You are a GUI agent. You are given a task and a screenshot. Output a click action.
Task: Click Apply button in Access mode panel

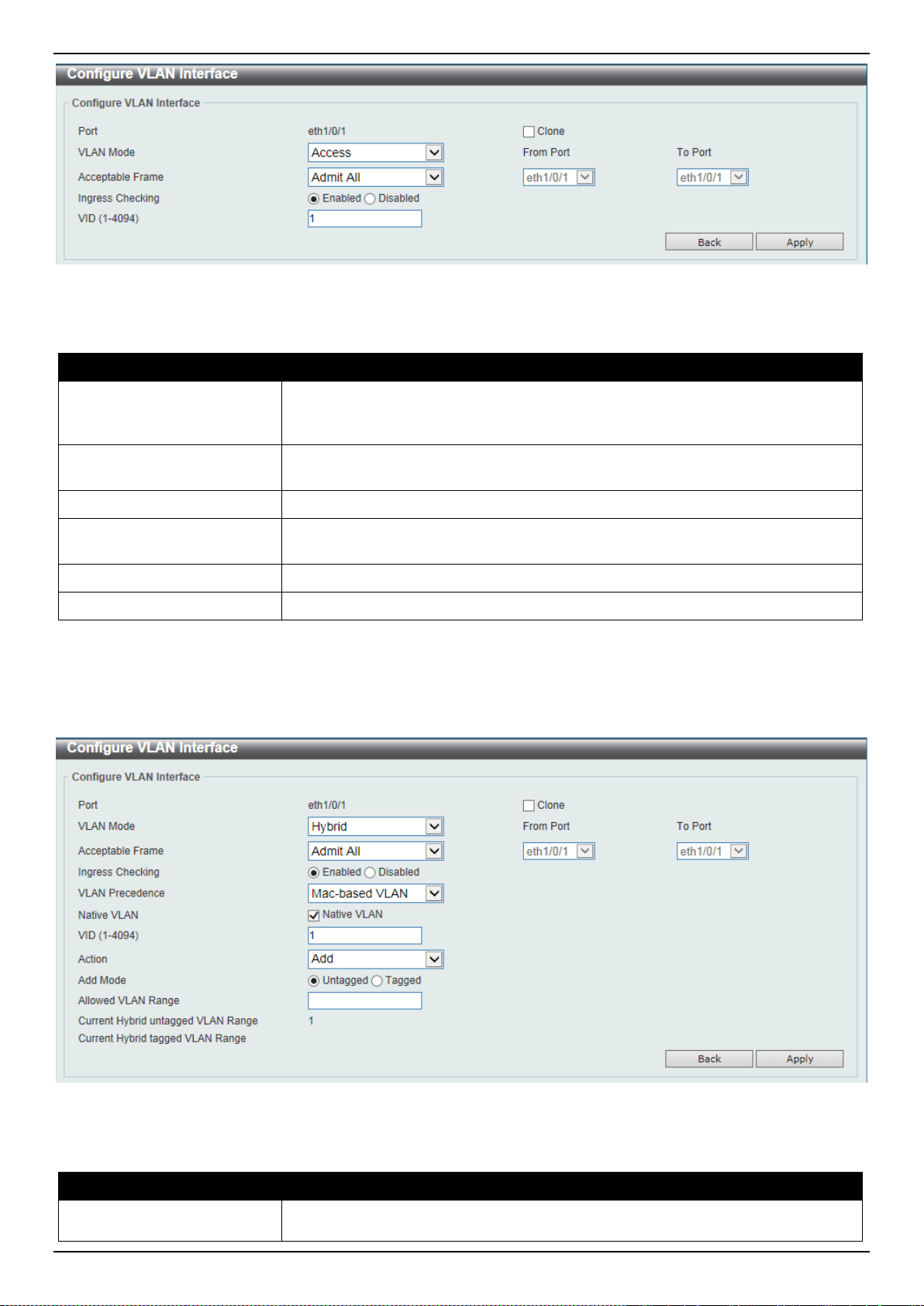799,242
